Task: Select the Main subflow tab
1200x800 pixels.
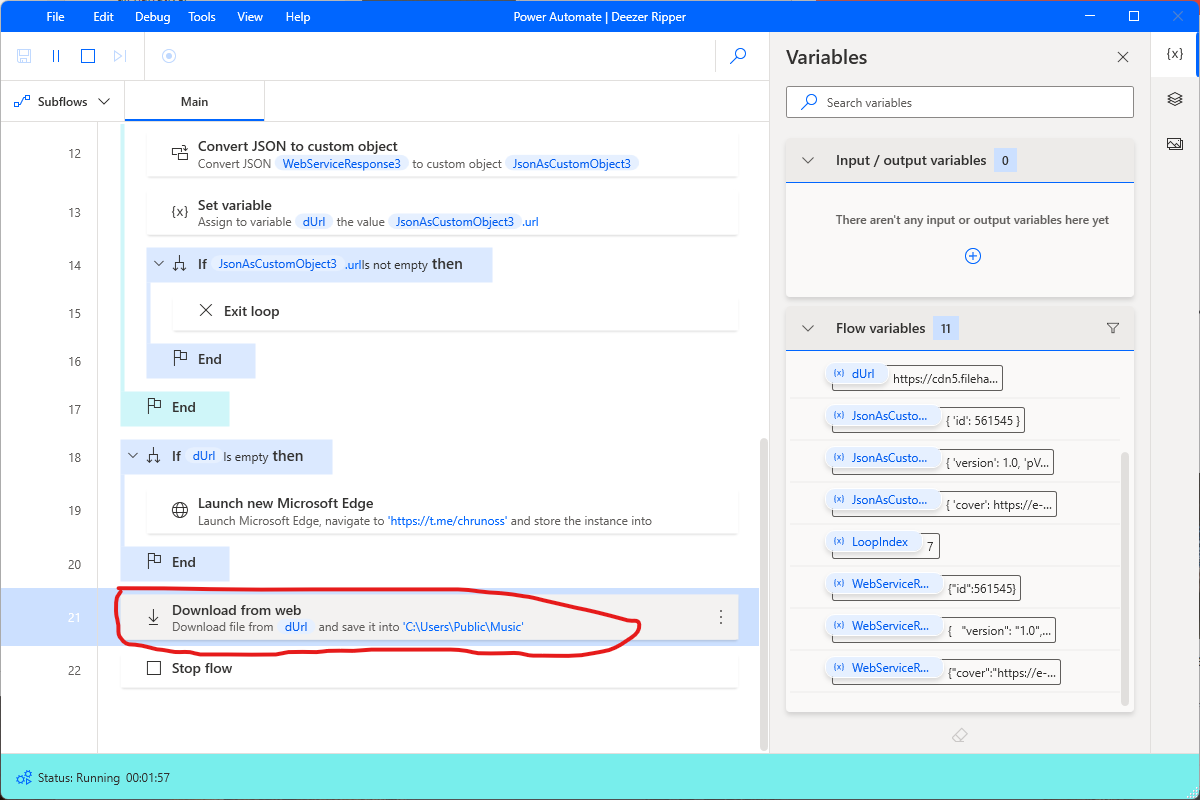Action: click(x=194, y=101)
